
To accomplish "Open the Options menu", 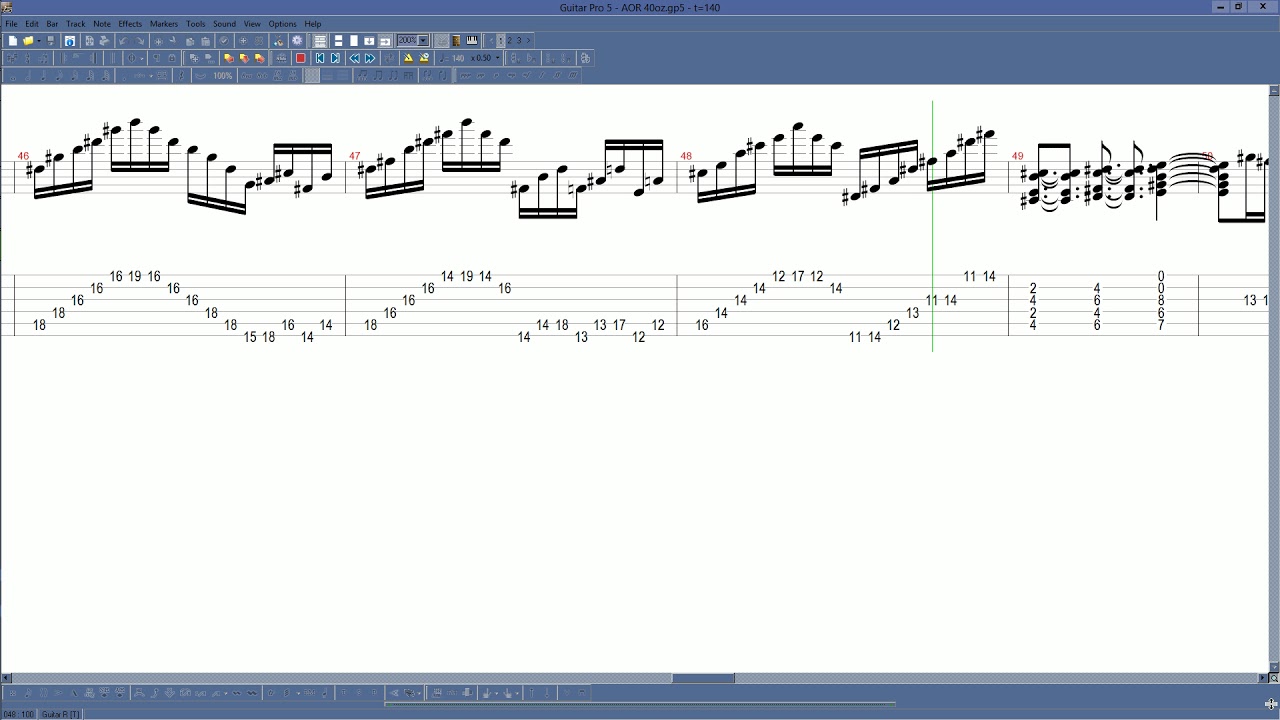I will pyautogui.click(x=282, y=24).
